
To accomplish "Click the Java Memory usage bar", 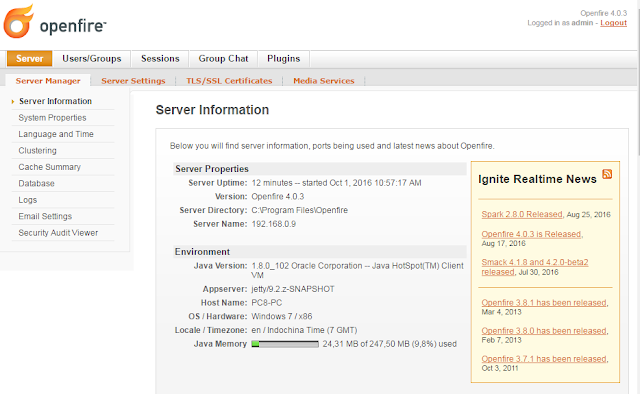I will point(285,344).
